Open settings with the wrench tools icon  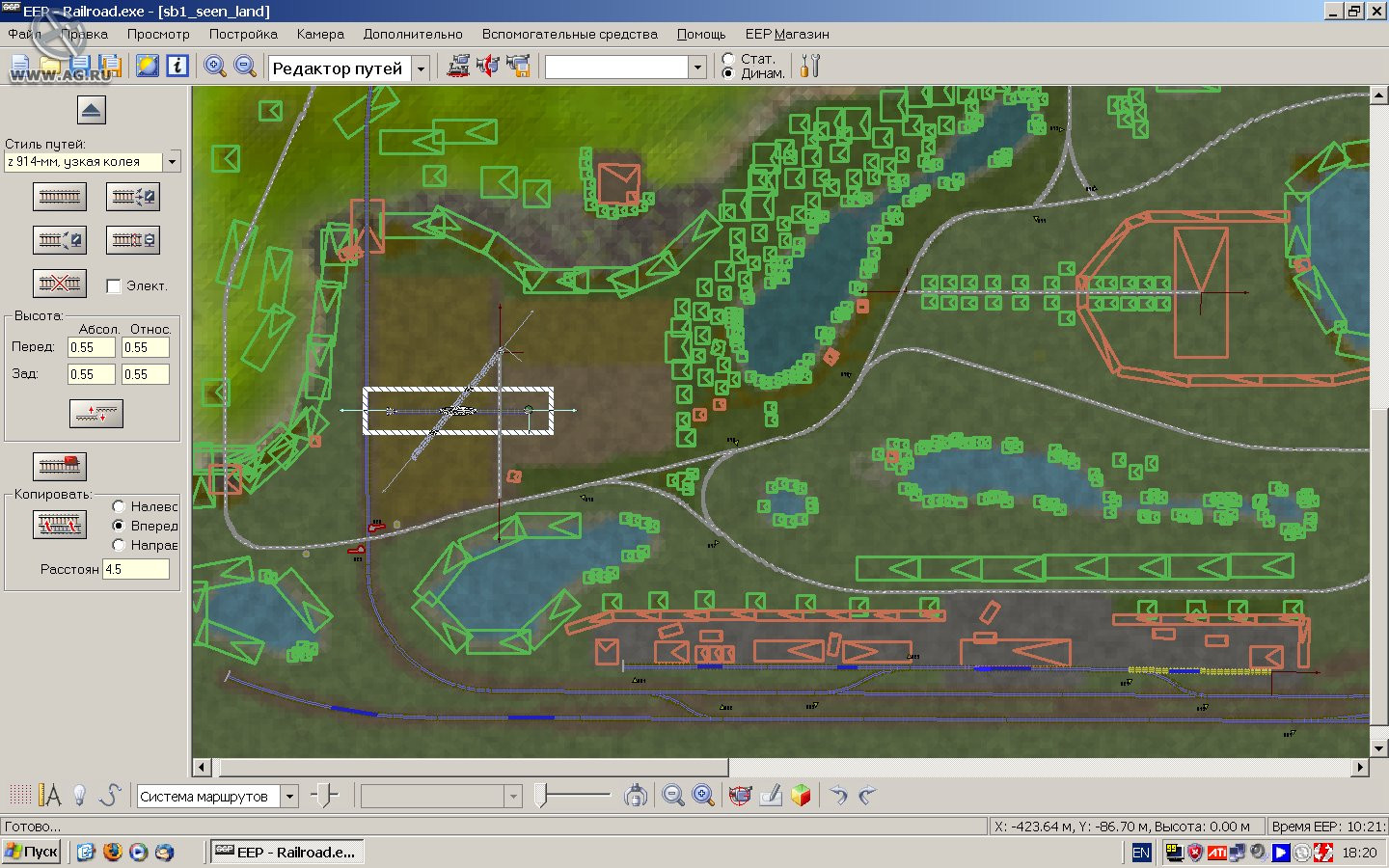(x=810, y=66)
